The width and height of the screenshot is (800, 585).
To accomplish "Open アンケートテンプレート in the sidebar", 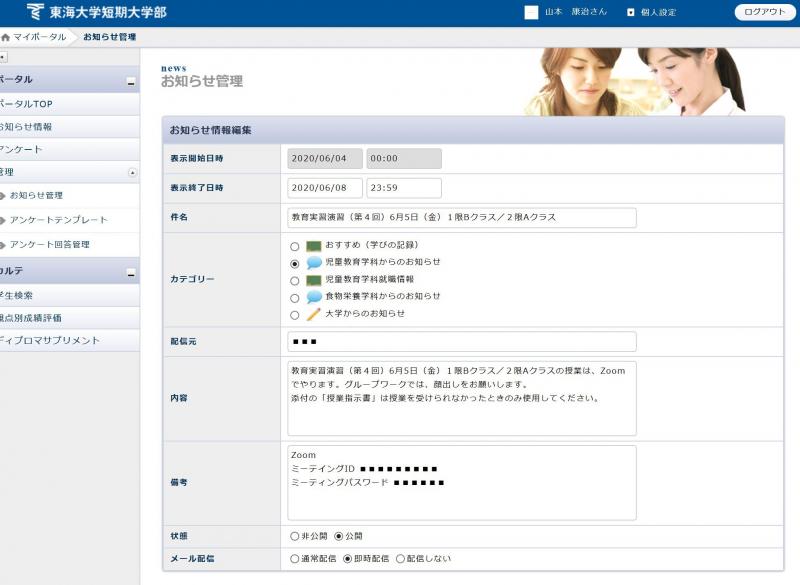I will [58, 220].
